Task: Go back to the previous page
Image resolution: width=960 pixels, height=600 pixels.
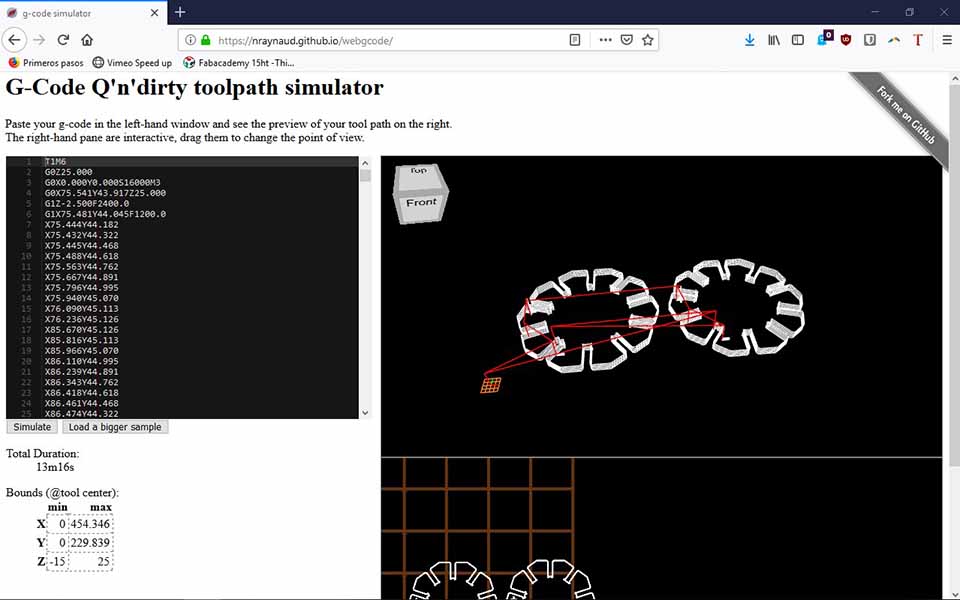Action: click(14, 40)
